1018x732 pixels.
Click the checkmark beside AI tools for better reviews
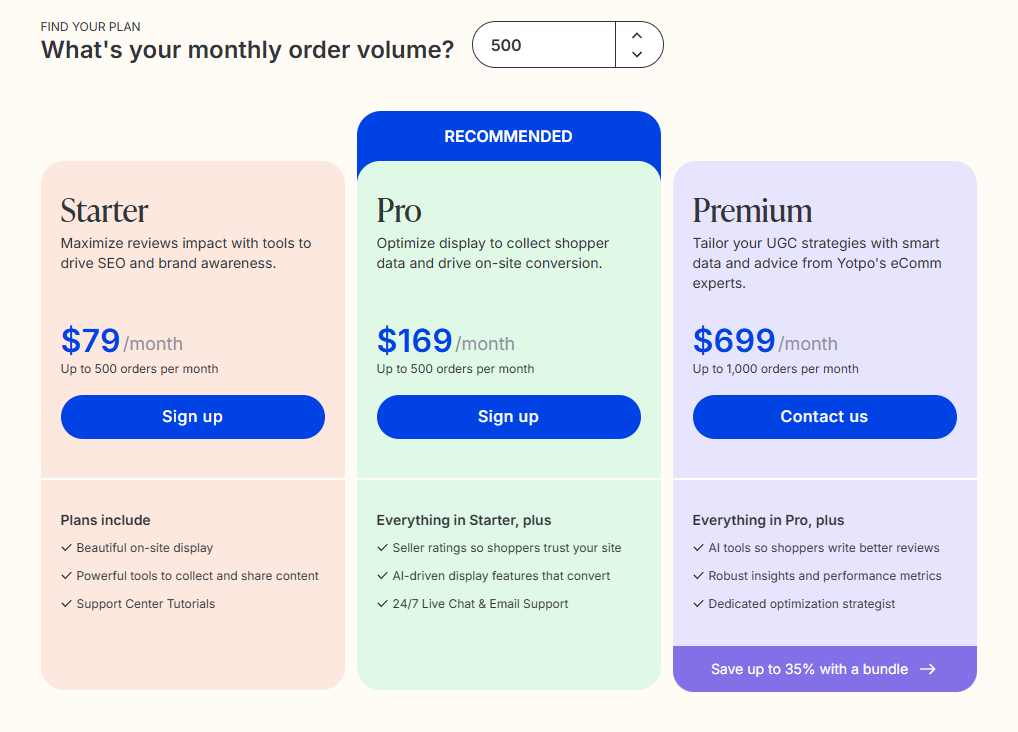(x=698, y=548)
